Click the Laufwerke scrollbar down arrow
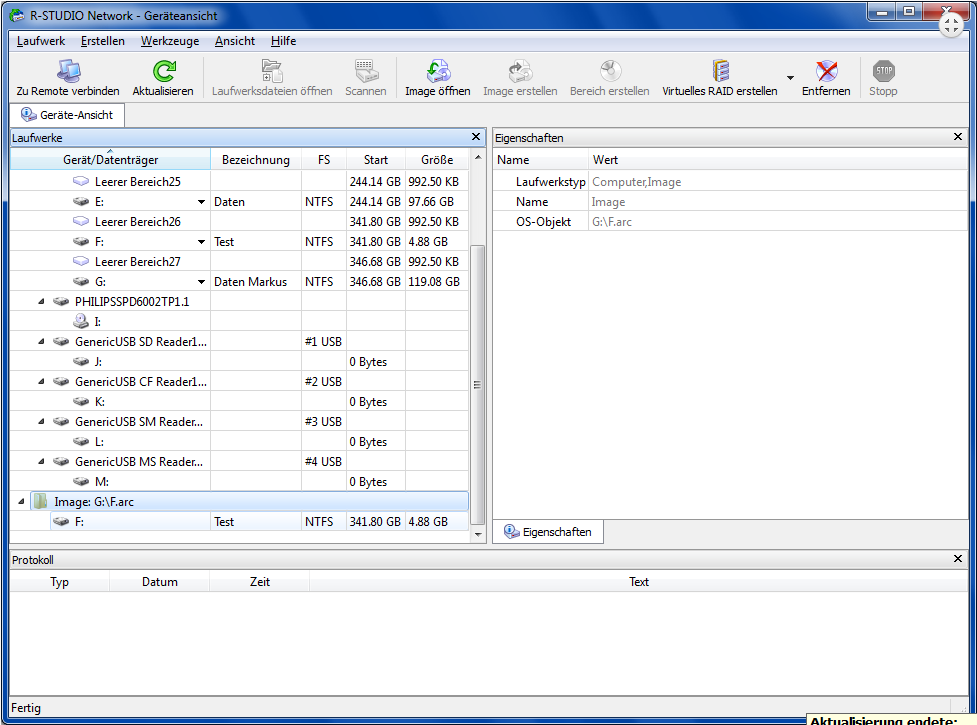The width and height of the screenshot is (977, 725). [478, 534]
